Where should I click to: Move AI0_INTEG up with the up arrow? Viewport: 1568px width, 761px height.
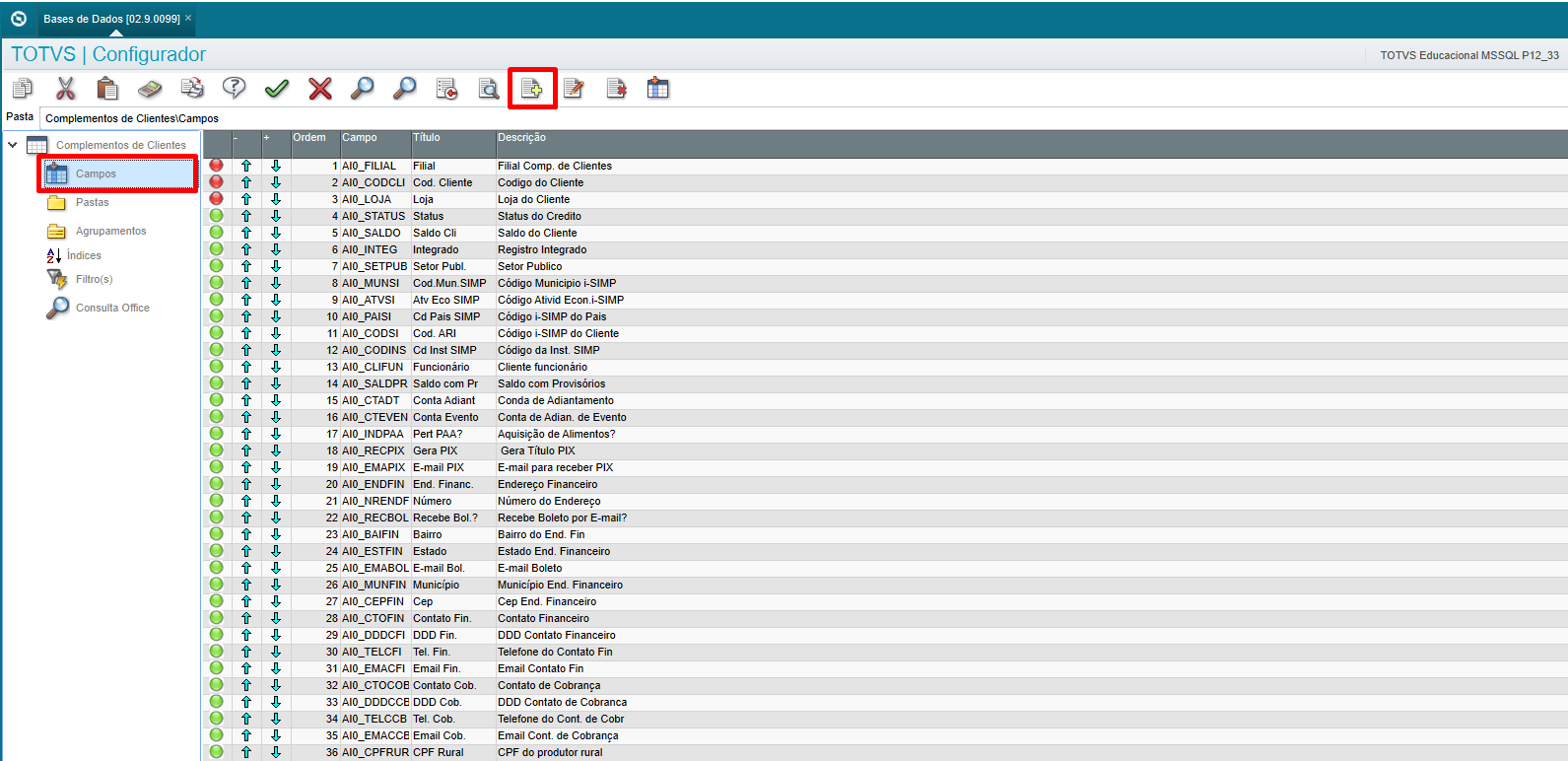coord(246,249)
